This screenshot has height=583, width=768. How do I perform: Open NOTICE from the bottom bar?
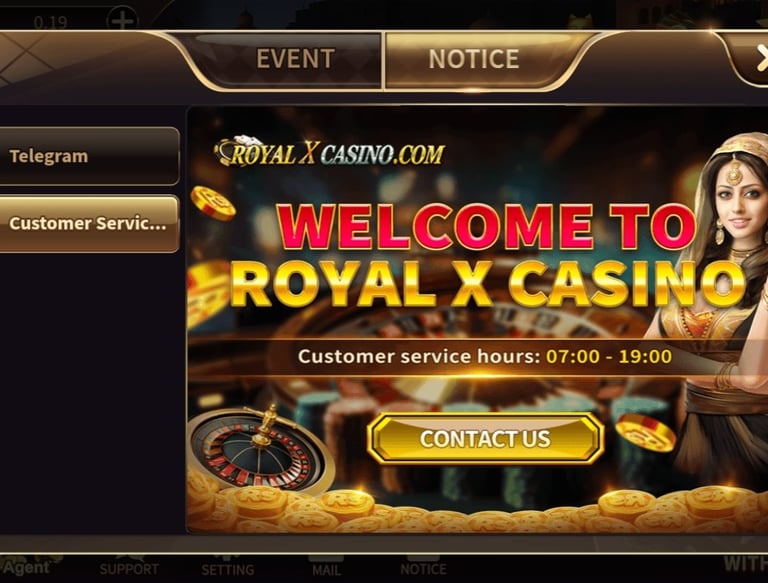pyautogui.click(x=423, y=567)
